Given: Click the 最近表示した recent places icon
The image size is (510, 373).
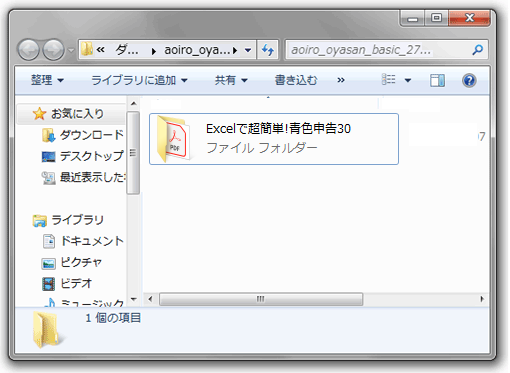Looking at the screenshot, I should tap(48, 178).
